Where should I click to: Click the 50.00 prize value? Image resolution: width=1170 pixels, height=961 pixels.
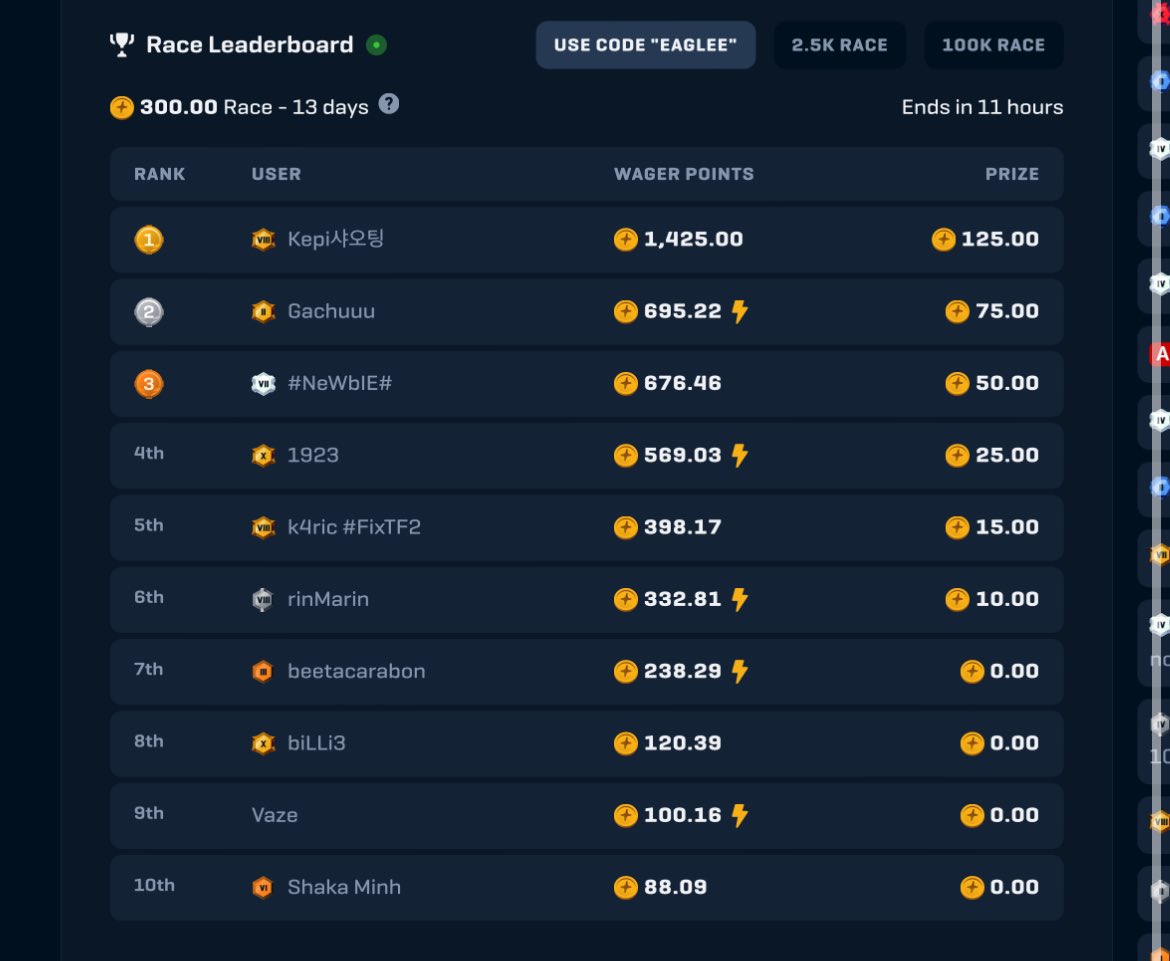[x=1007, y=384]
